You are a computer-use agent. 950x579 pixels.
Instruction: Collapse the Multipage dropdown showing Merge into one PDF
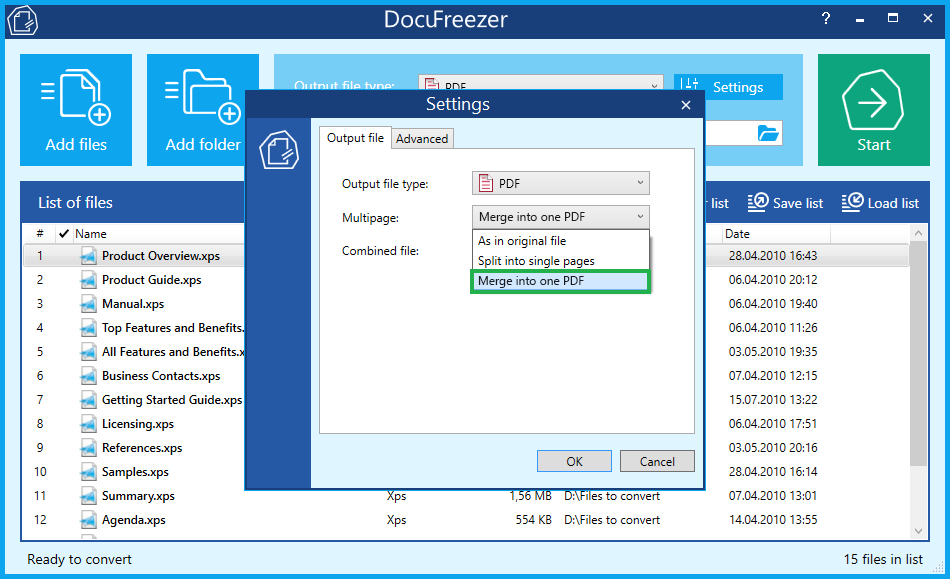coord(560,217)
